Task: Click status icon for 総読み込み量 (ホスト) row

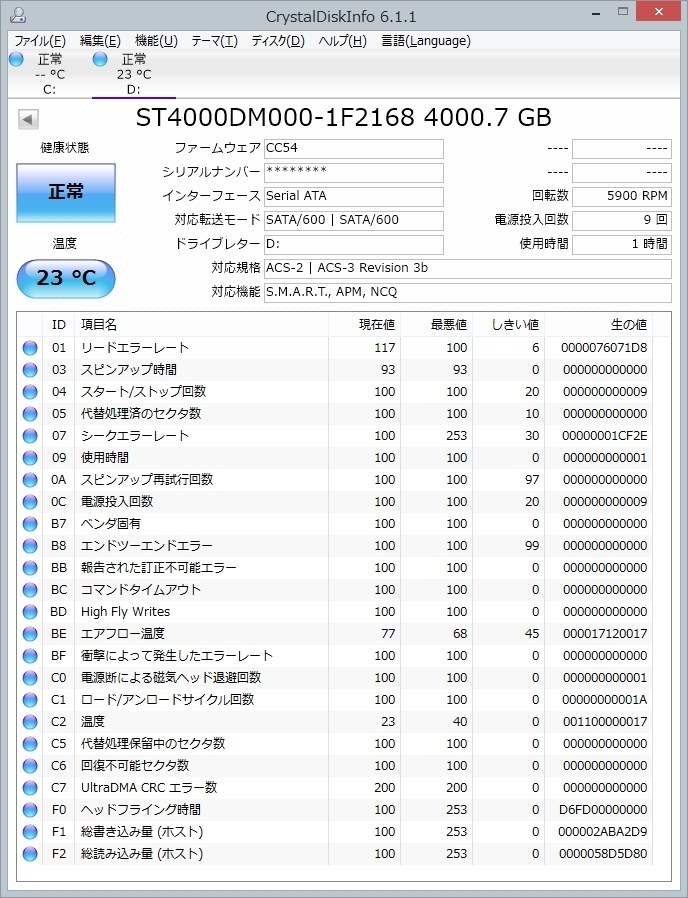Action: click(x=30, y=854)
